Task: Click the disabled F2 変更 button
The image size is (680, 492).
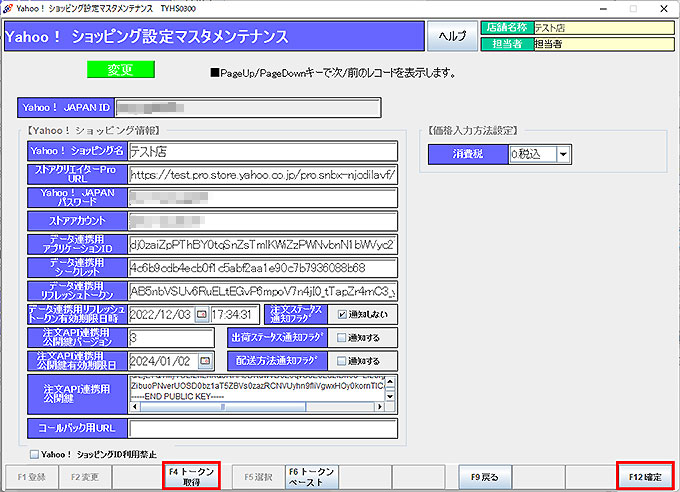Action: click(x=85, y=477)
